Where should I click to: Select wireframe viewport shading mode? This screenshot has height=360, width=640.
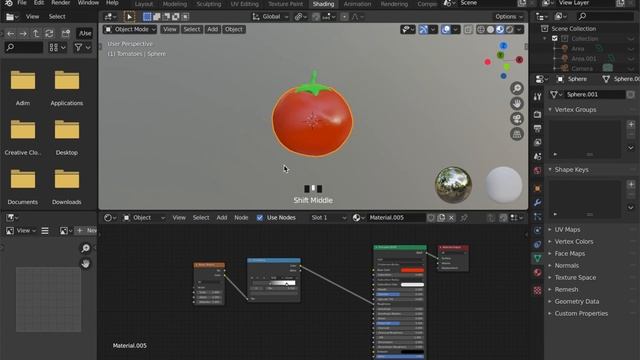click(481, 29)
